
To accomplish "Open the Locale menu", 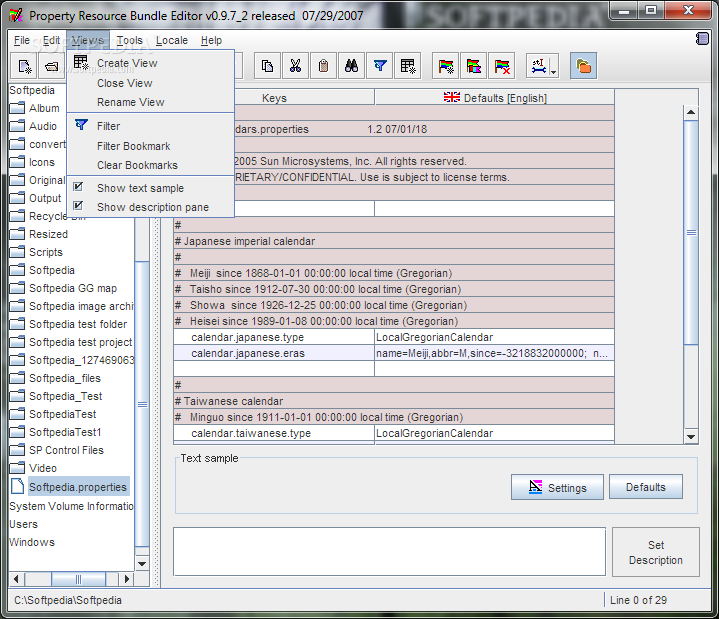I will pos(172,40).
